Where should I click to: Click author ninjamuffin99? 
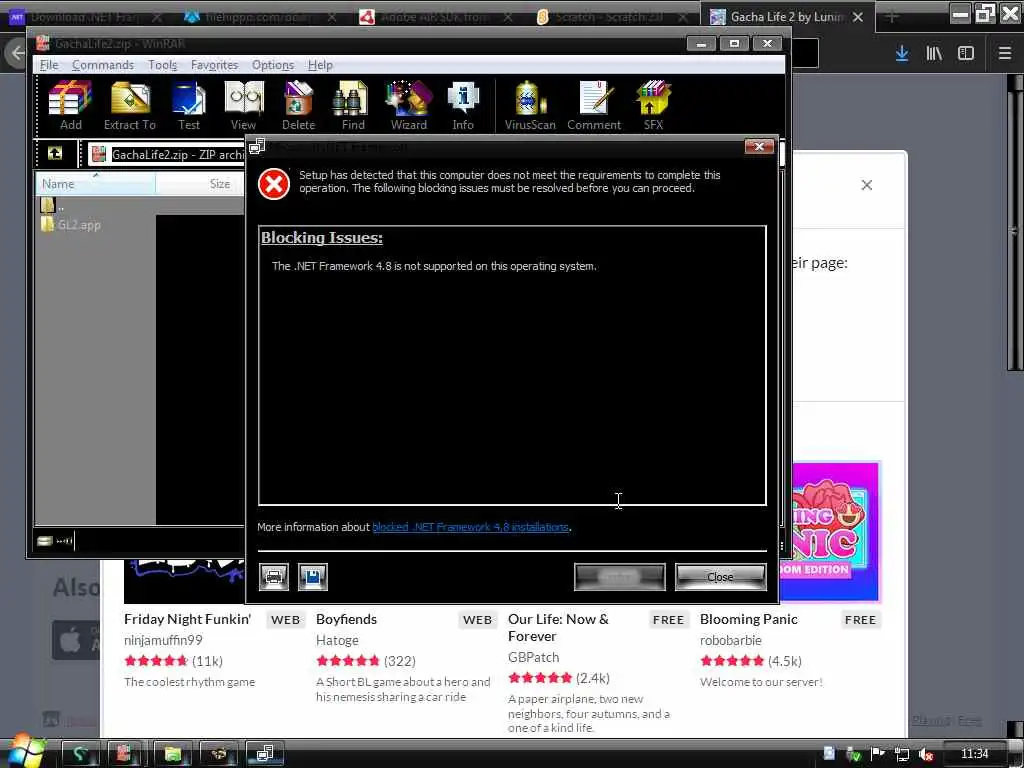(163, 640)
